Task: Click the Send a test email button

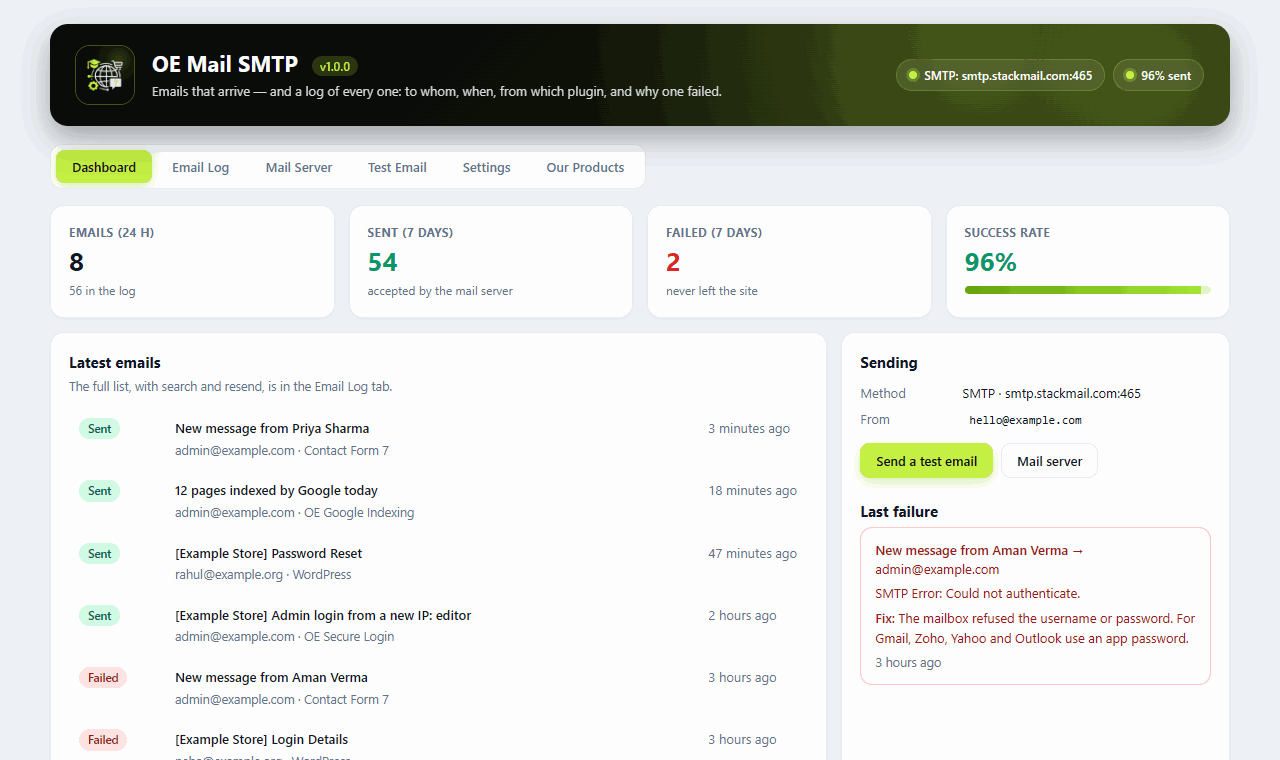Action: (x=926, y=461)
